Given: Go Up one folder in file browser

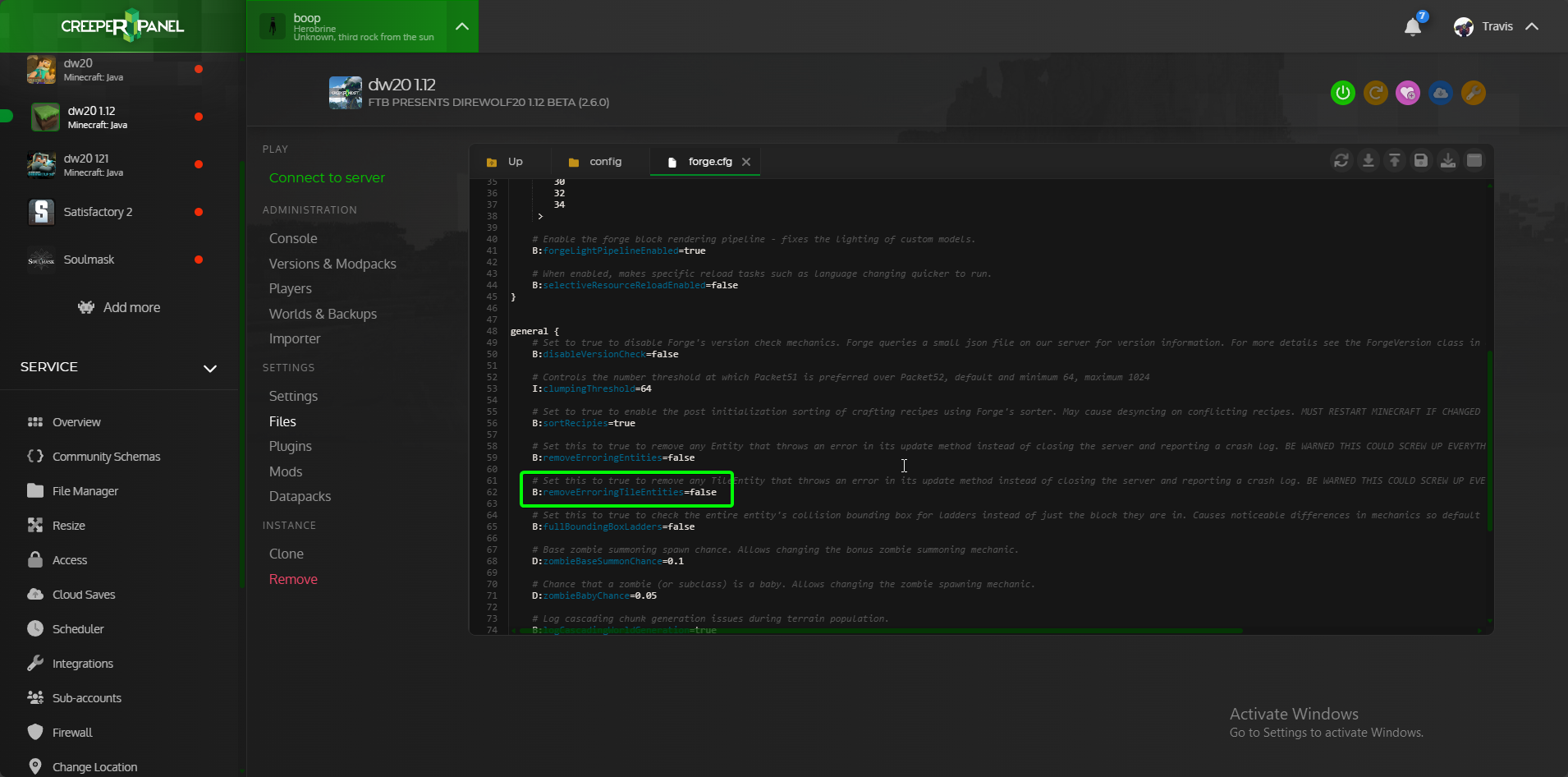Looking at the screenshot, I should point(505,162).
